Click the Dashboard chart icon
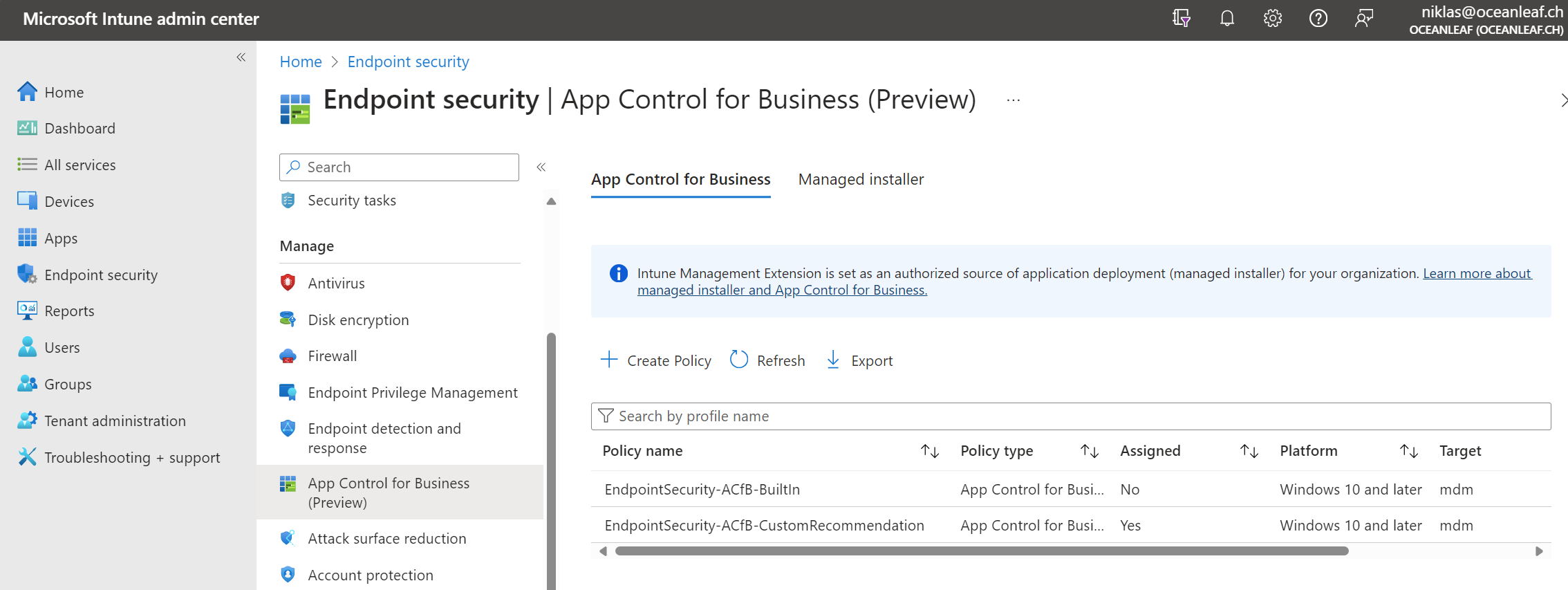This screenshot has width=1568, height=590. point(28,128)
